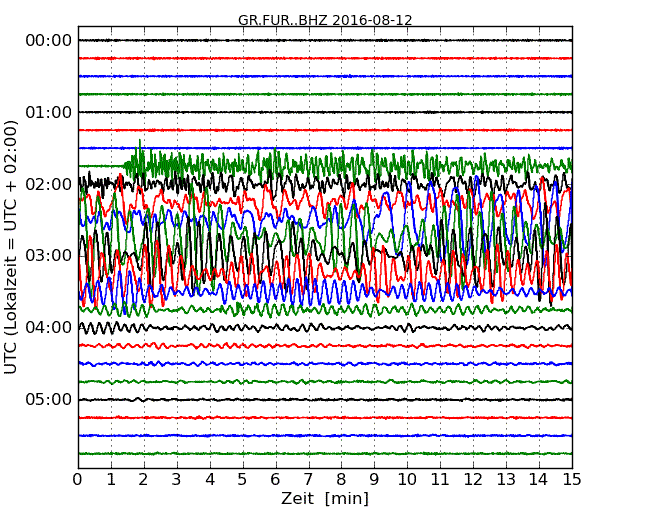Image resolution: width=650 pixels, height=520 pixels.
Task: Click x-axis tick label 9
Action: [374, 479]
